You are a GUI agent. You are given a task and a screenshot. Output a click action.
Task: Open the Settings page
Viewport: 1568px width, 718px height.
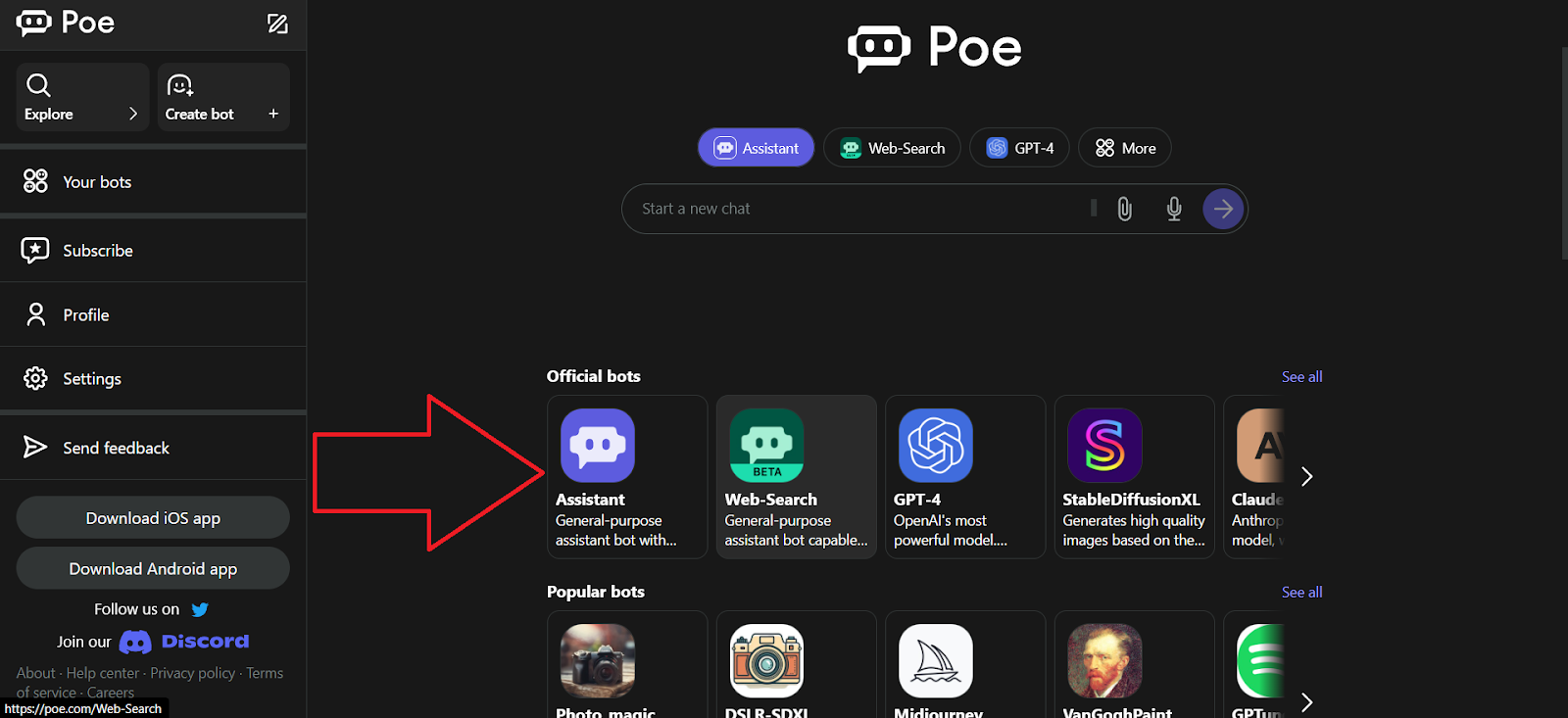coord(153,378)
